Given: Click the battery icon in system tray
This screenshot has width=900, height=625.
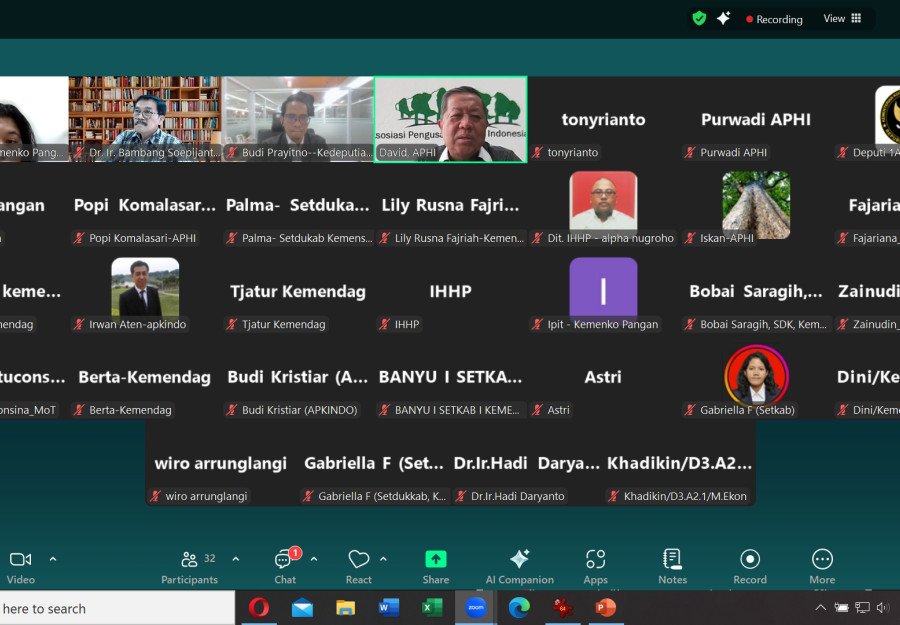Looking at the screenshot, I should point(841,608).
